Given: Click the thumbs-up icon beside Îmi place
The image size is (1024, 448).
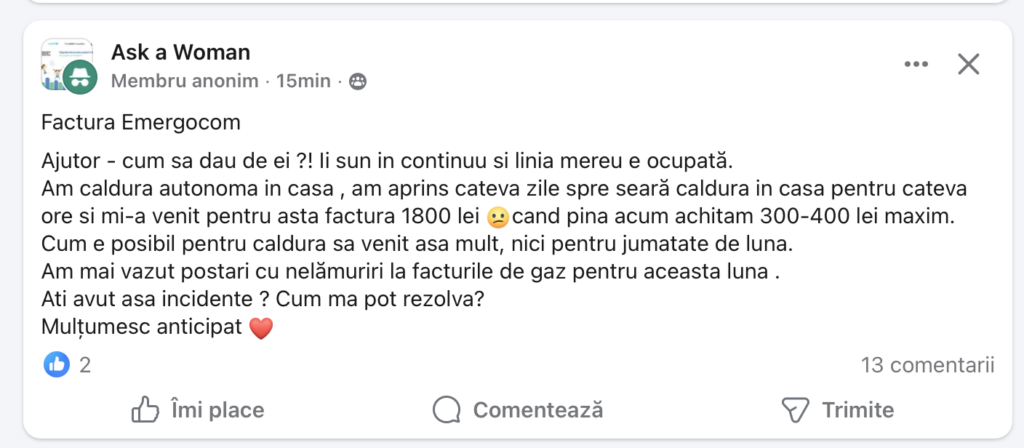Looking at the screenshot, I should point(146,409).
